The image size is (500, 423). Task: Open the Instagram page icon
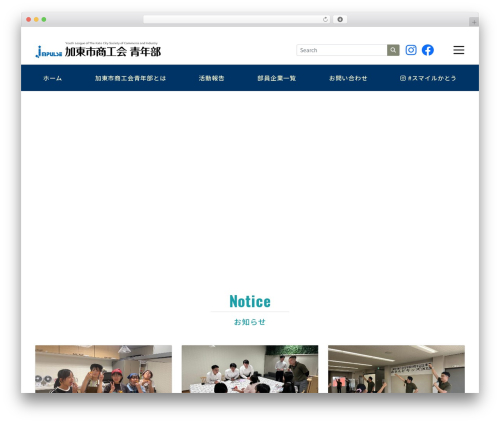coord(411,50)
